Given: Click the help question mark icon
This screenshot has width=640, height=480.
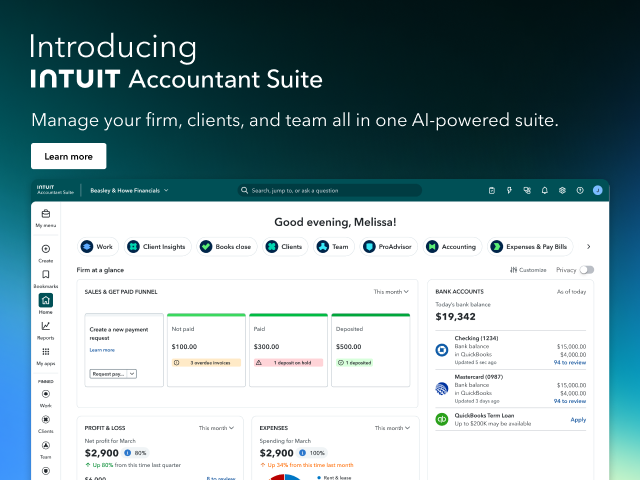Looking at the screenshot, I should pos(580,190).
